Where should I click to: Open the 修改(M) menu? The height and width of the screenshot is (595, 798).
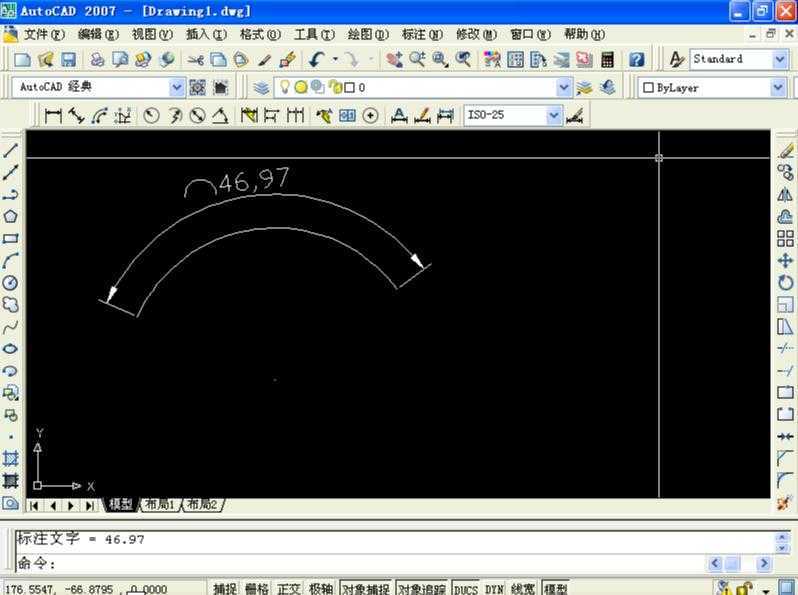click(476, 35)
